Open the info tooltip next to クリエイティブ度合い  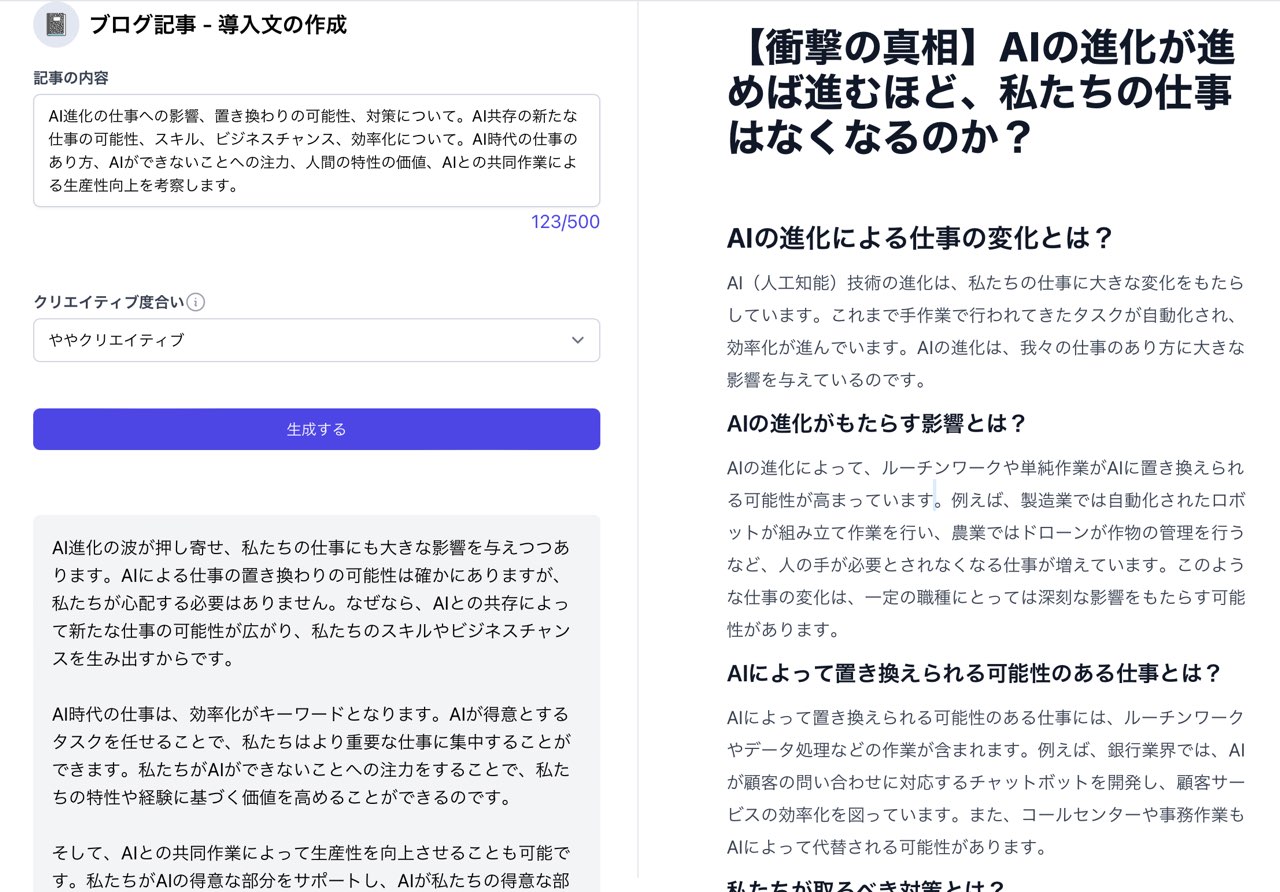coord(196,301)
